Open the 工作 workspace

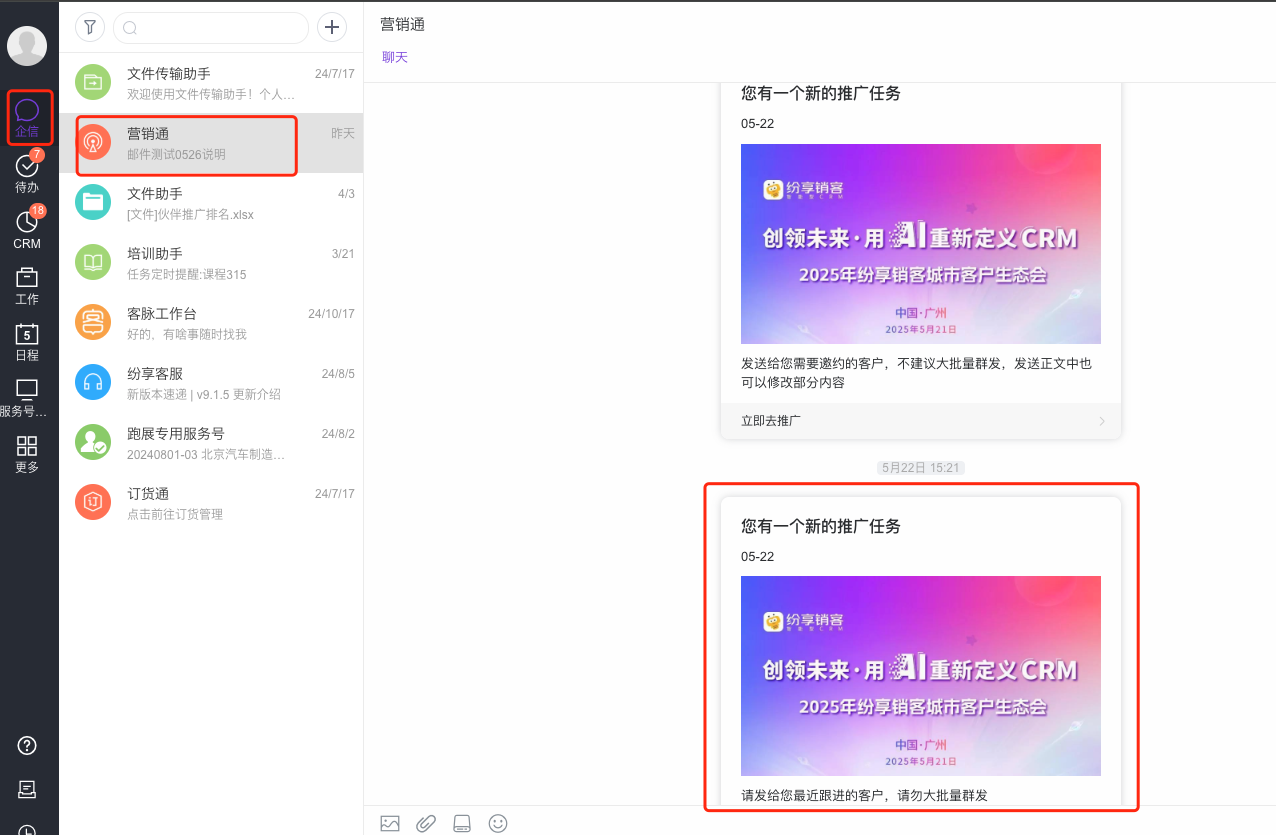pyautogui.click(x=27, y=285)
